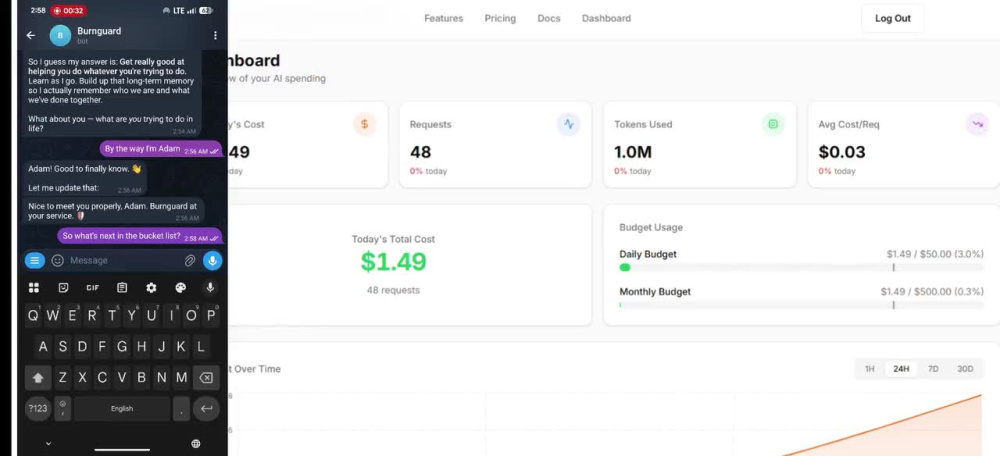Open keyboard sticker panel icon
Image resolution: width=1000 pixels, height=456 pixels.
pos(63,288)
